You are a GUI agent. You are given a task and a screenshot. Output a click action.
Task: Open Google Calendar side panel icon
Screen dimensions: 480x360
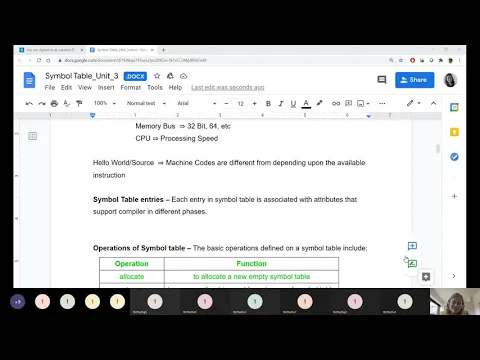point(454,107)
